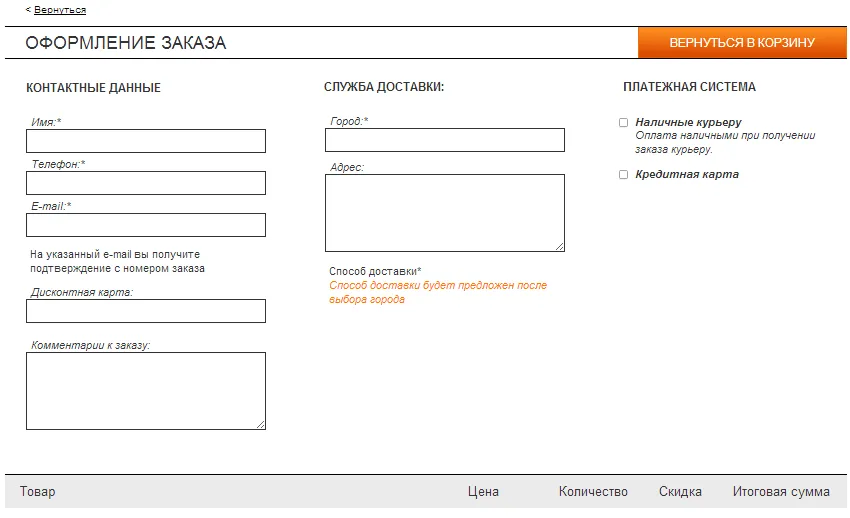Click the Скидка column header
Screen dimensions: 850x518
click(680, 491)
